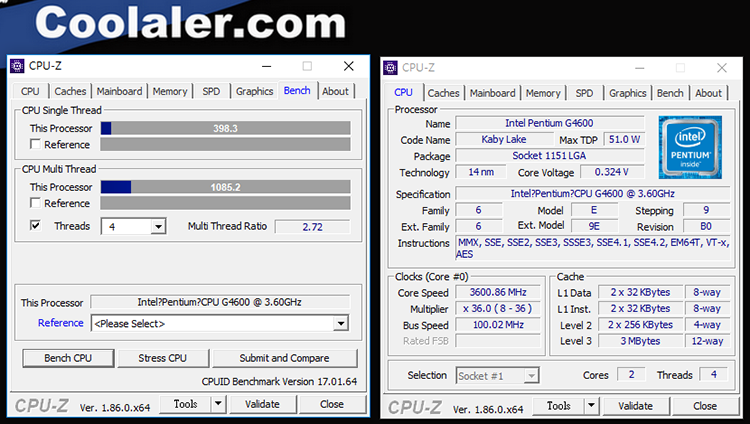Click Core Voltage value 0.324 V
This screenshot has width=750, height=424.
(x=612, y=172)
